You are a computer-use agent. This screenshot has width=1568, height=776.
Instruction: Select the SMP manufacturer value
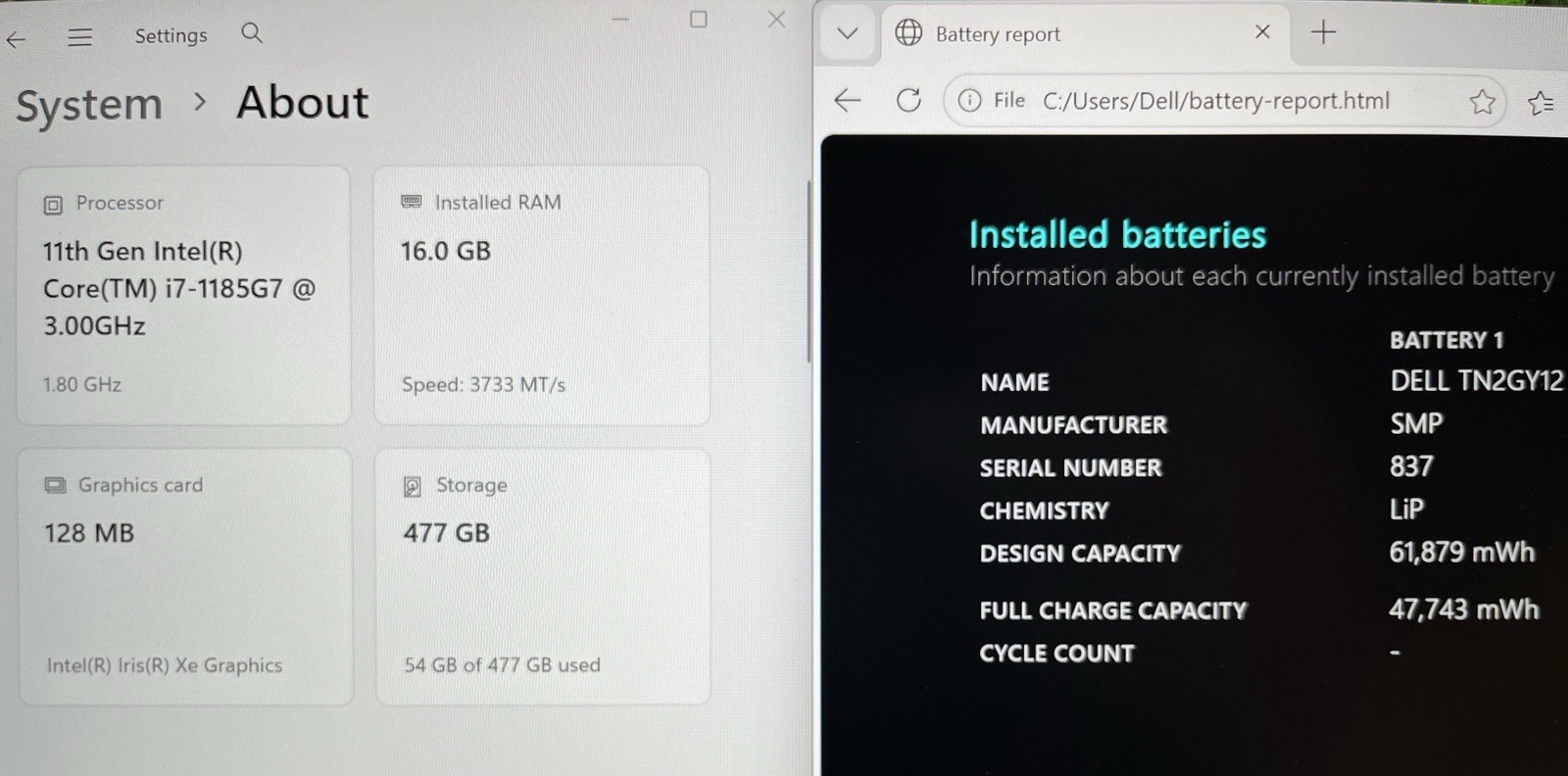point(1416,423)
